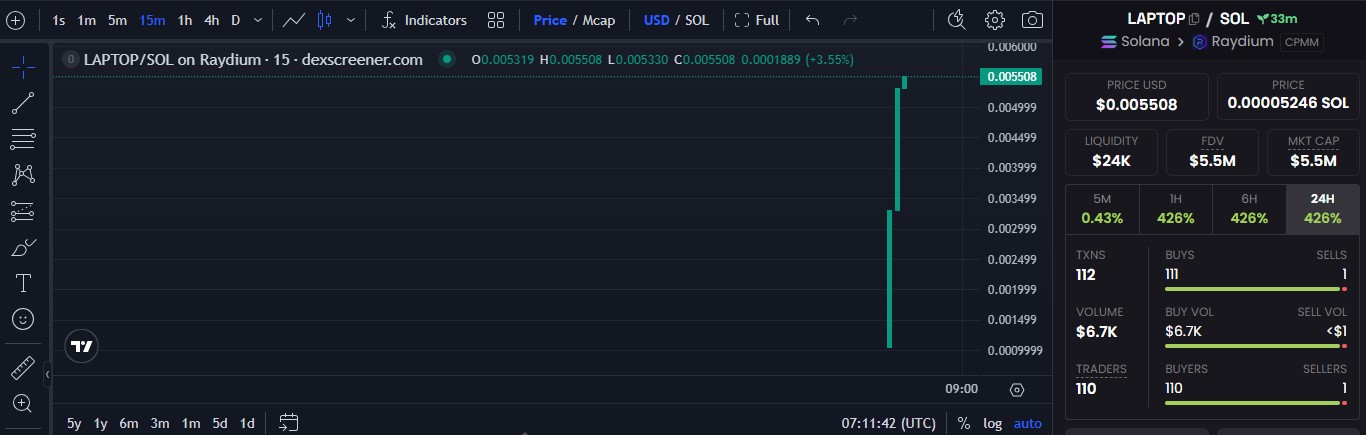
Task: Select the candlestick chart type icon
Action: [324, 20]
